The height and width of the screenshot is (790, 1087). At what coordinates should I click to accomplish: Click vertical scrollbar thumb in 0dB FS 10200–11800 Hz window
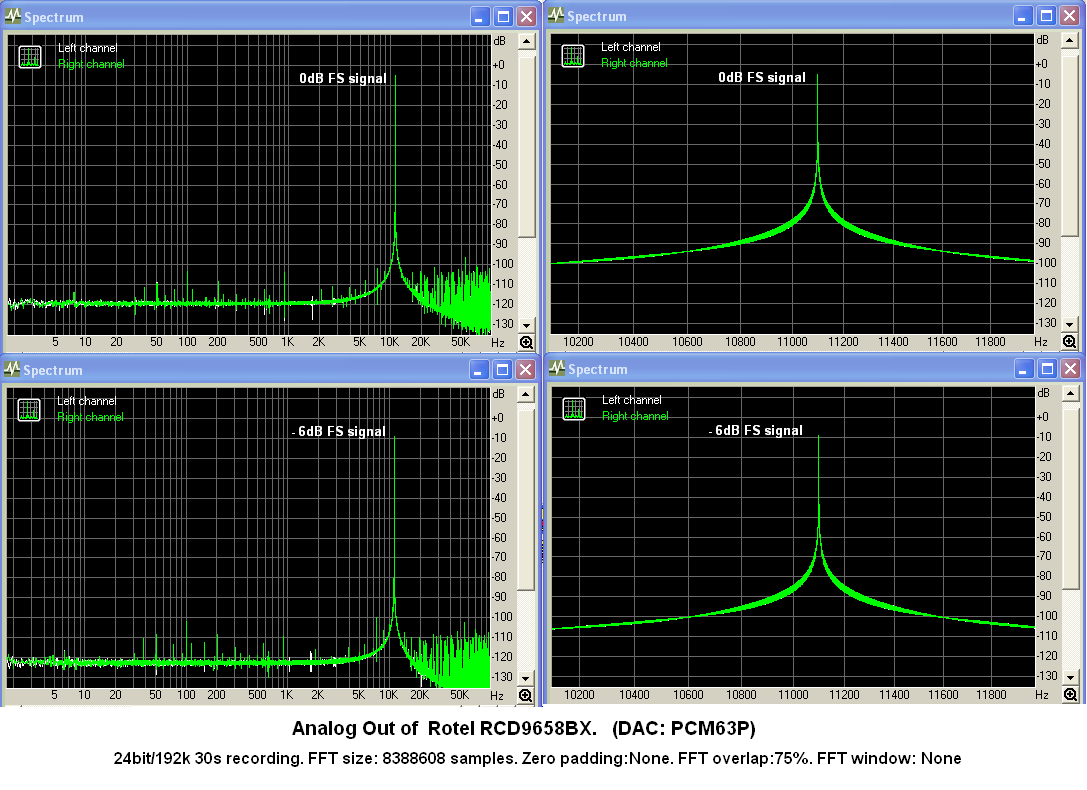1069,146
